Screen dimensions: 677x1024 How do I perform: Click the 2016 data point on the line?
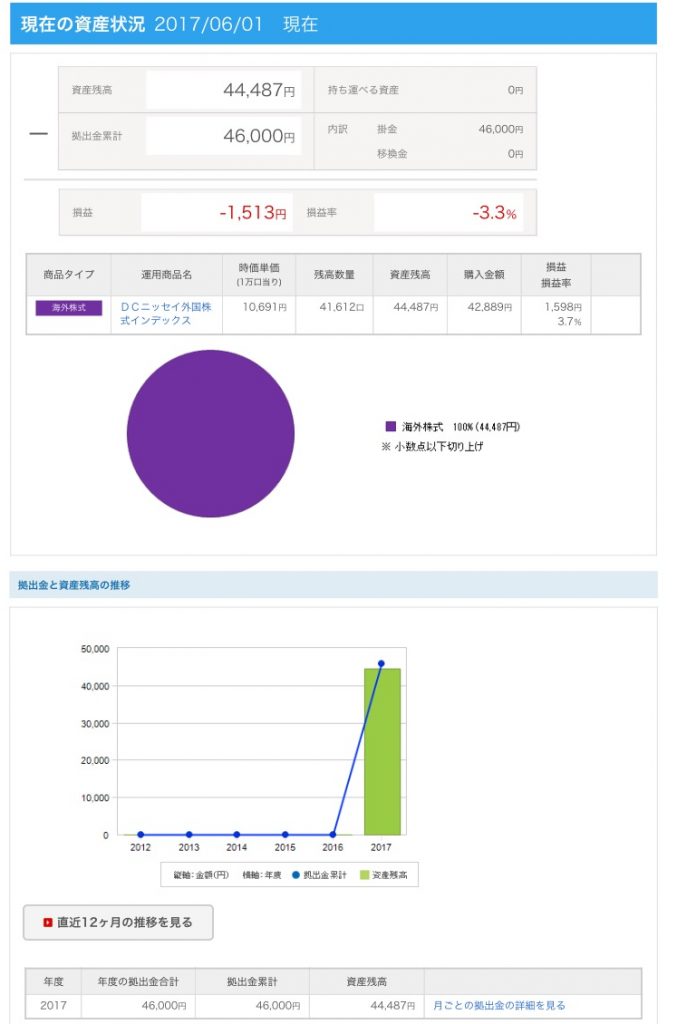click(333, 835)
